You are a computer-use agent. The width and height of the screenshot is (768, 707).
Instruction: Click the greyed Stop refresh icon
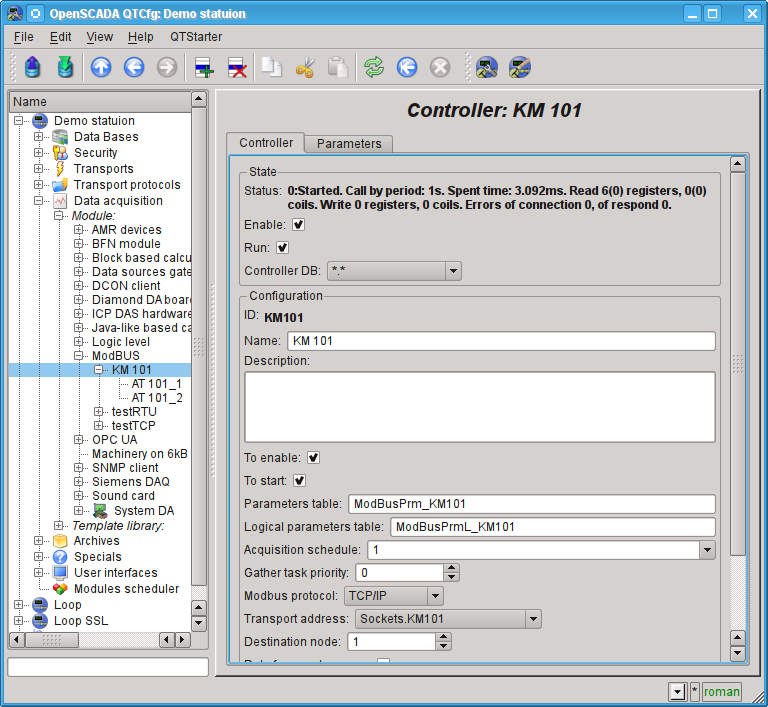[x=440, y=67]
